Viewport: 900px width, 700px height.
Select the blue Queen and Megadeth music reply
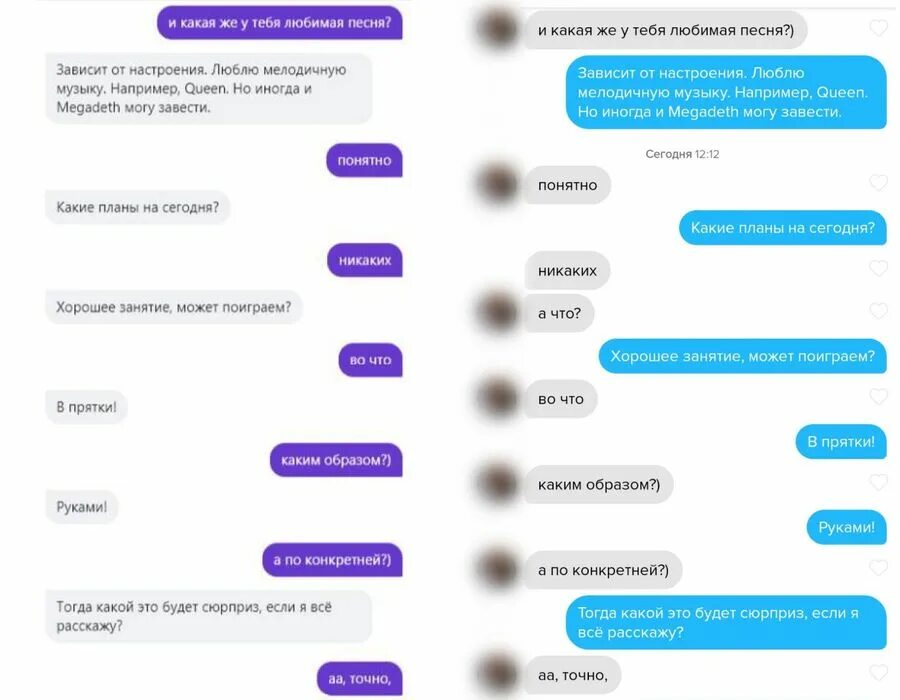(x=726, y=92)
